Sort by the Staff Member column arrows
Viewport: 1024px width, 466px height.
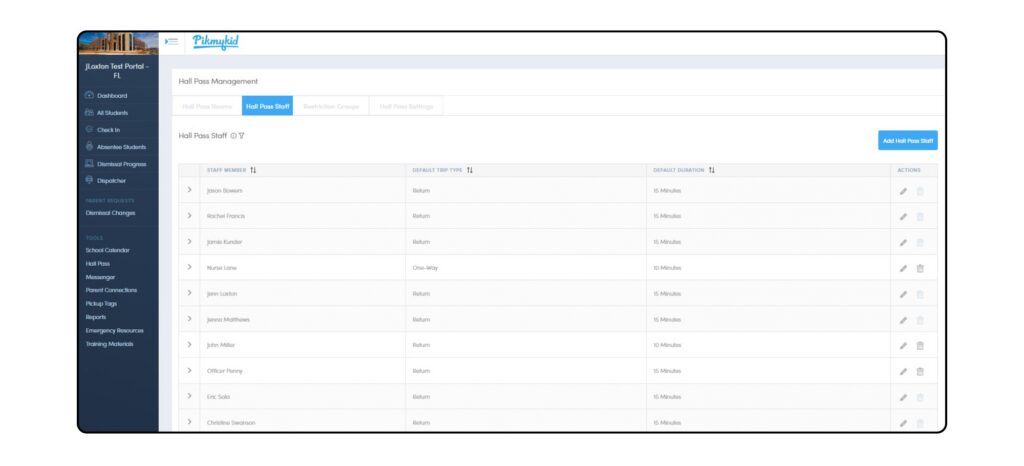tap(253, 170)
